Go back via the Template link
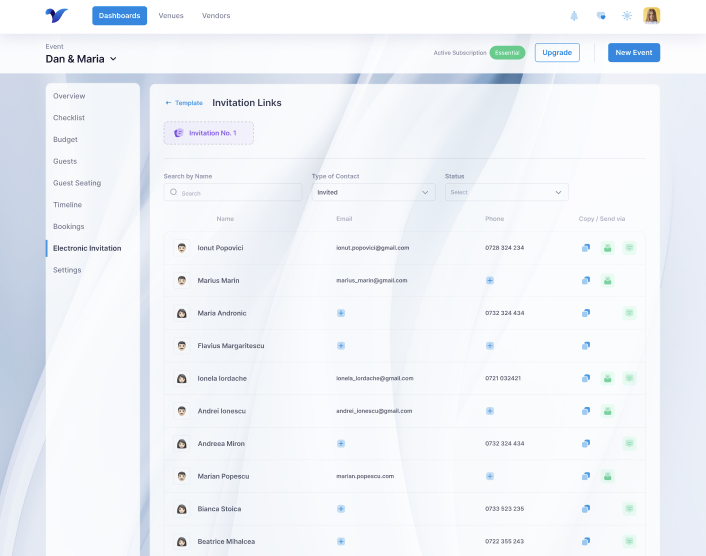This screenshot has height=556, width=706. [x=184, y=103]
